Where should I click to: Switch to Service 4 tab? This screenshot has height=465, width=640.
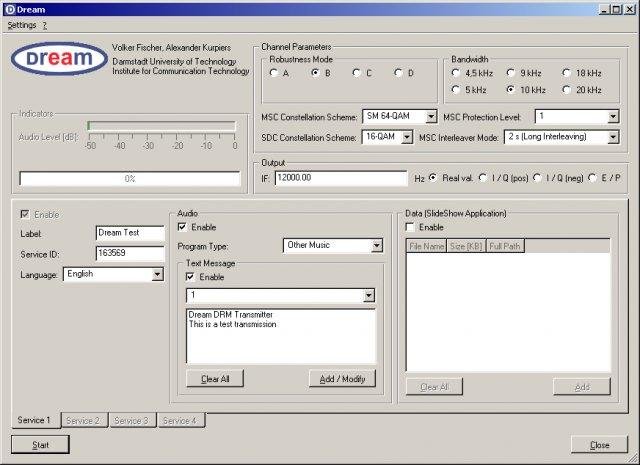(181, 421)
